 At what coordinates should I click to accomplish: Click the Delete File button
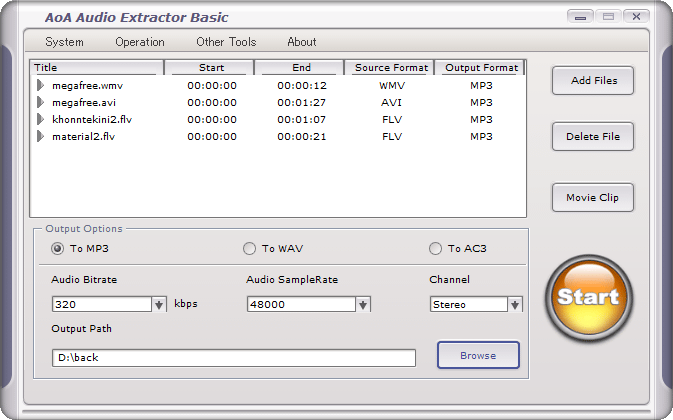593,136
